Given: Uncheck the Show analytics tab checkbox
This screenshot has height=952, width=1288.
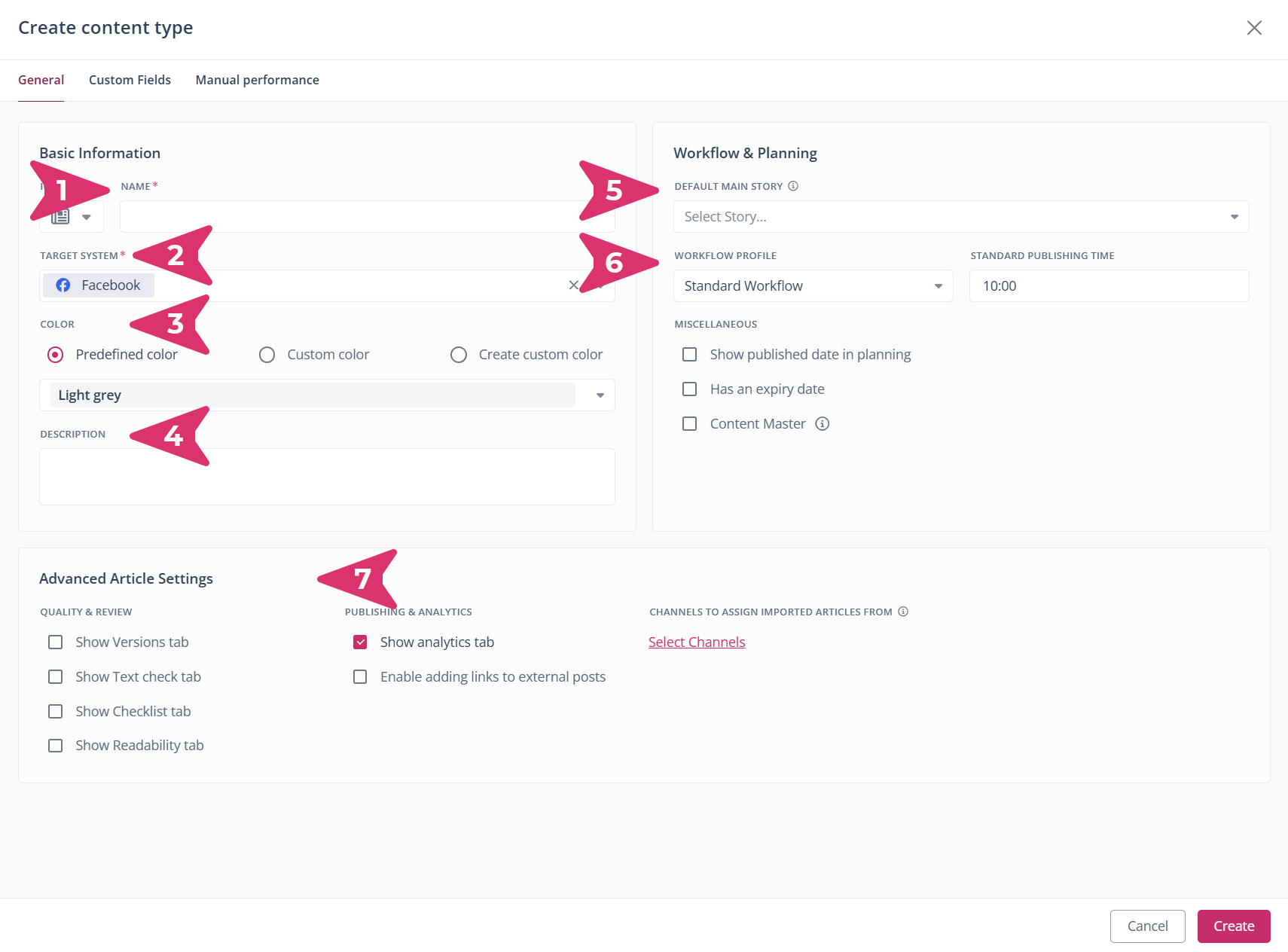Looking at the screenshot, I should coord(360,642).
